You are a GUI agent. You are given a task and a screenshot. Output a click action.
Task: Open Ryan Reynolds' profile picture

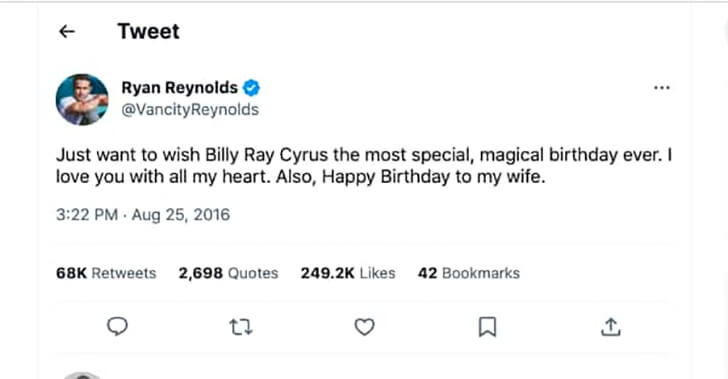[82, 99]
